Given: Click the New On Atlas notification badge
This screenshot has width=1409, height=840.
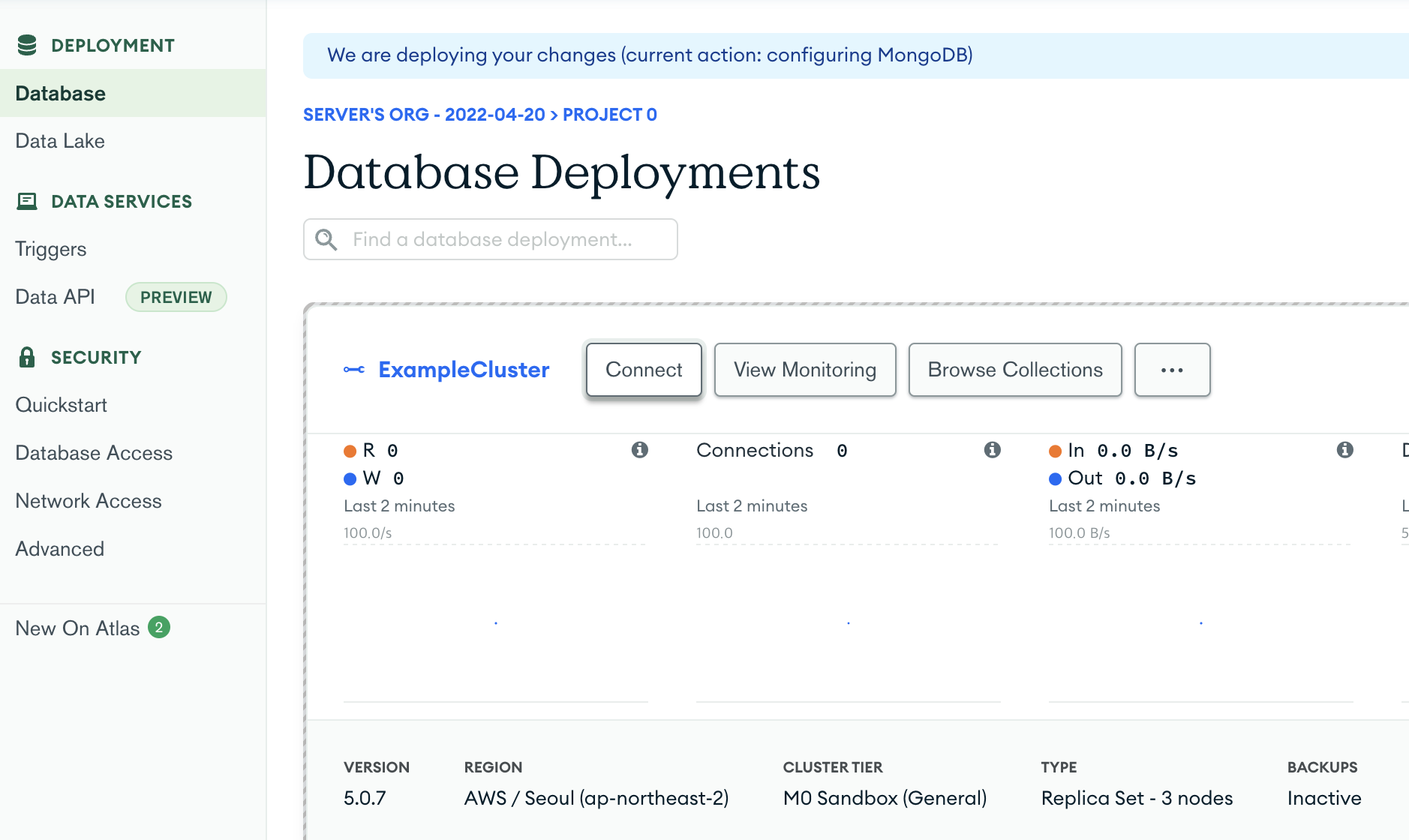Looking at the screenshot, I should (x=159, y=627).
